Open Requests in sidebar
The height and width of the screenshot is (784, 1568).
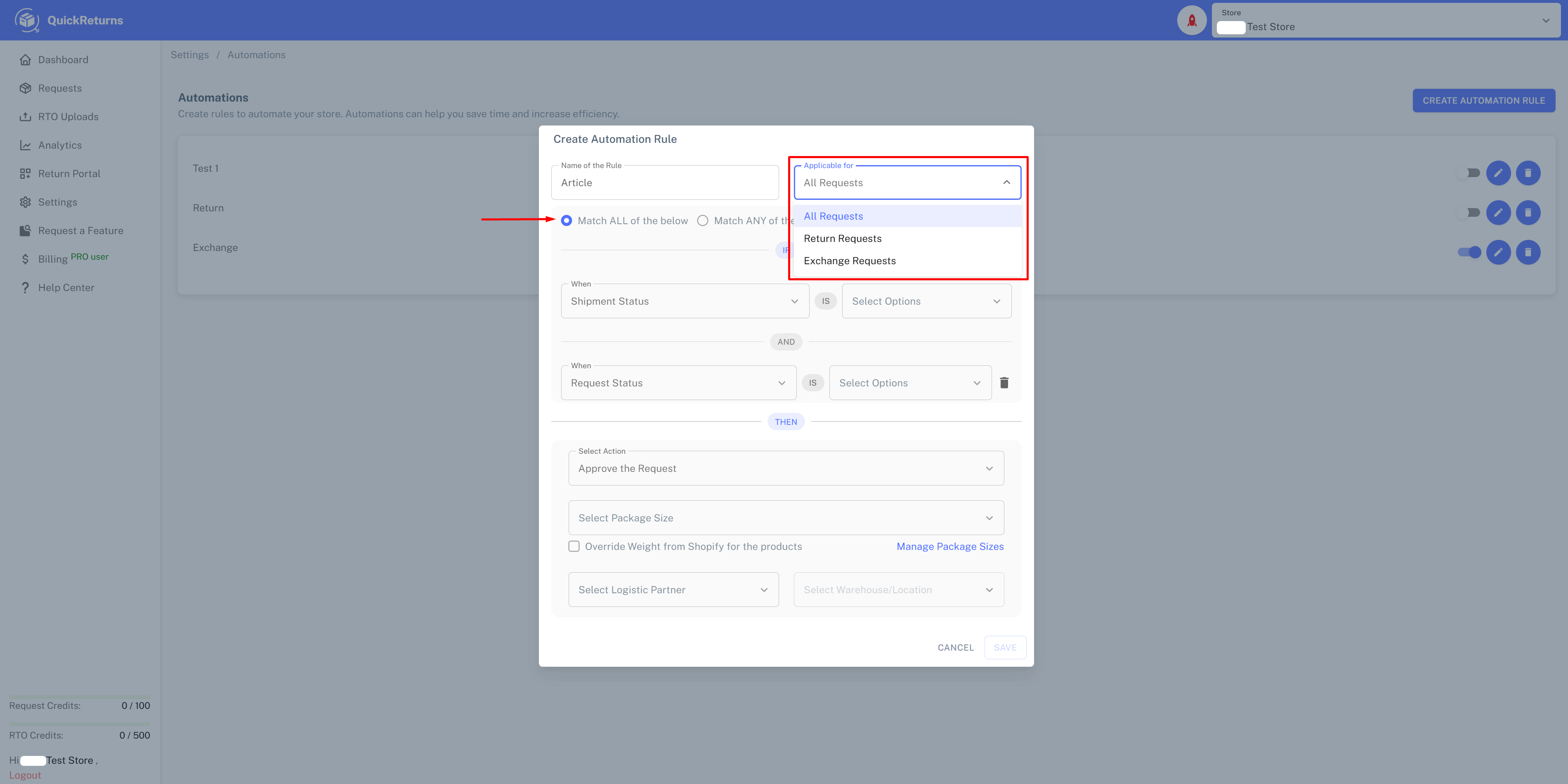tap(60, 88)
